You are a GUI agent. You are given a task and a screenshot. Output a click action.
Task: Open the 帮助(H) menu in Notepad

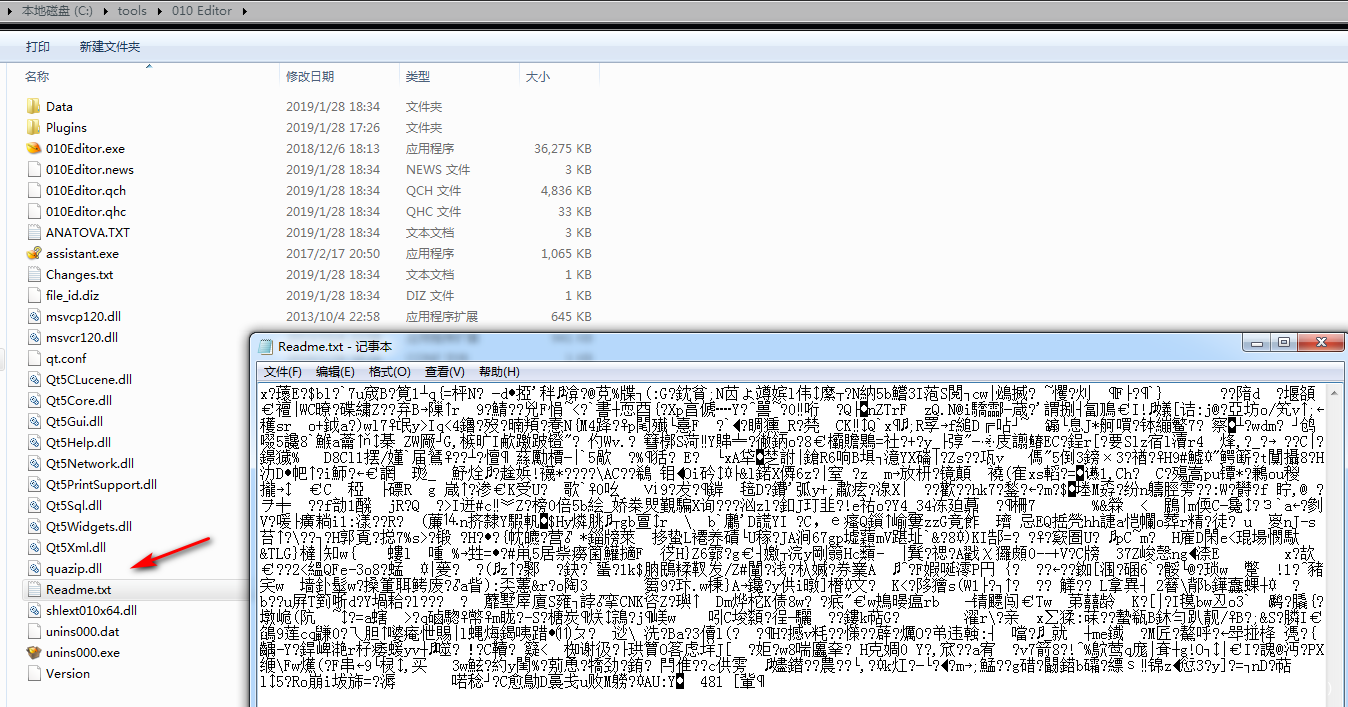point(499,371)
